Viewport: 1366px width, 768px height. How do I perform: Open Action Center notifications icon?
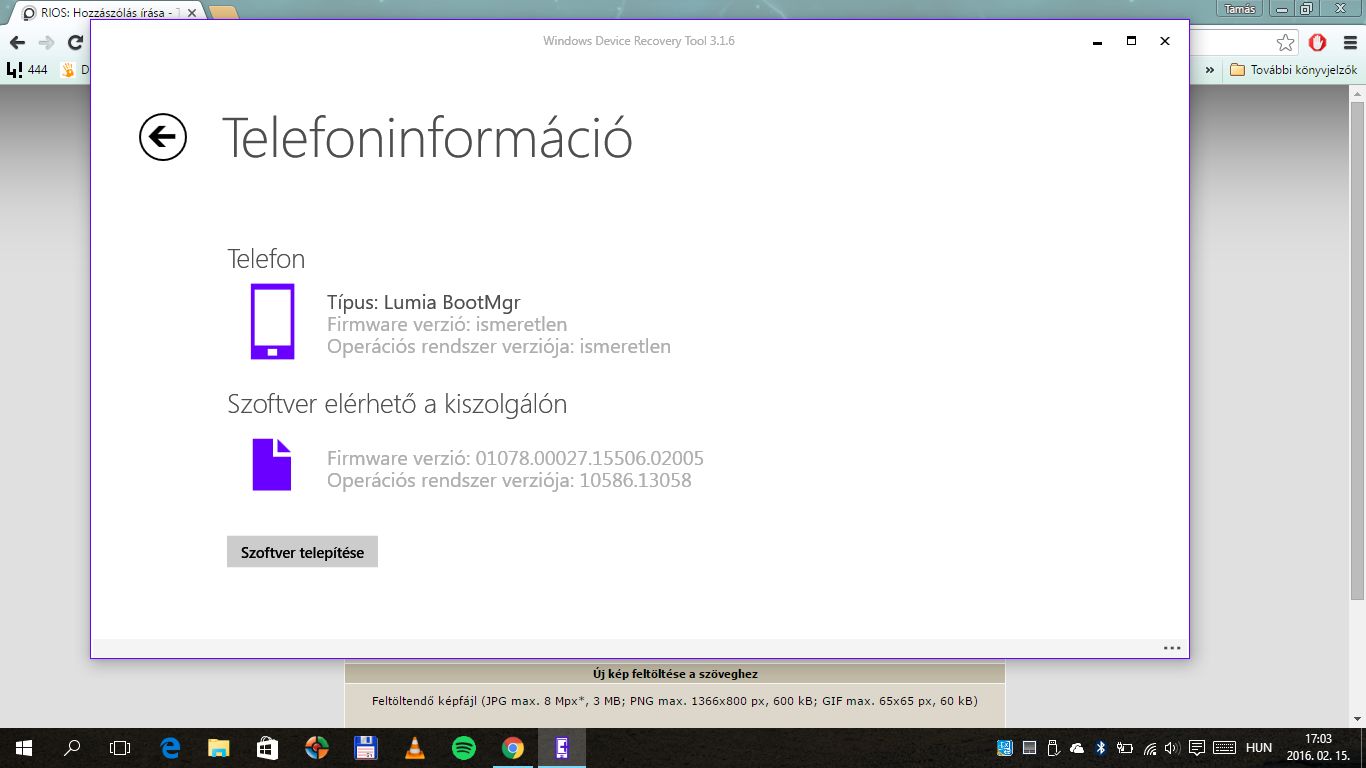1196,748
